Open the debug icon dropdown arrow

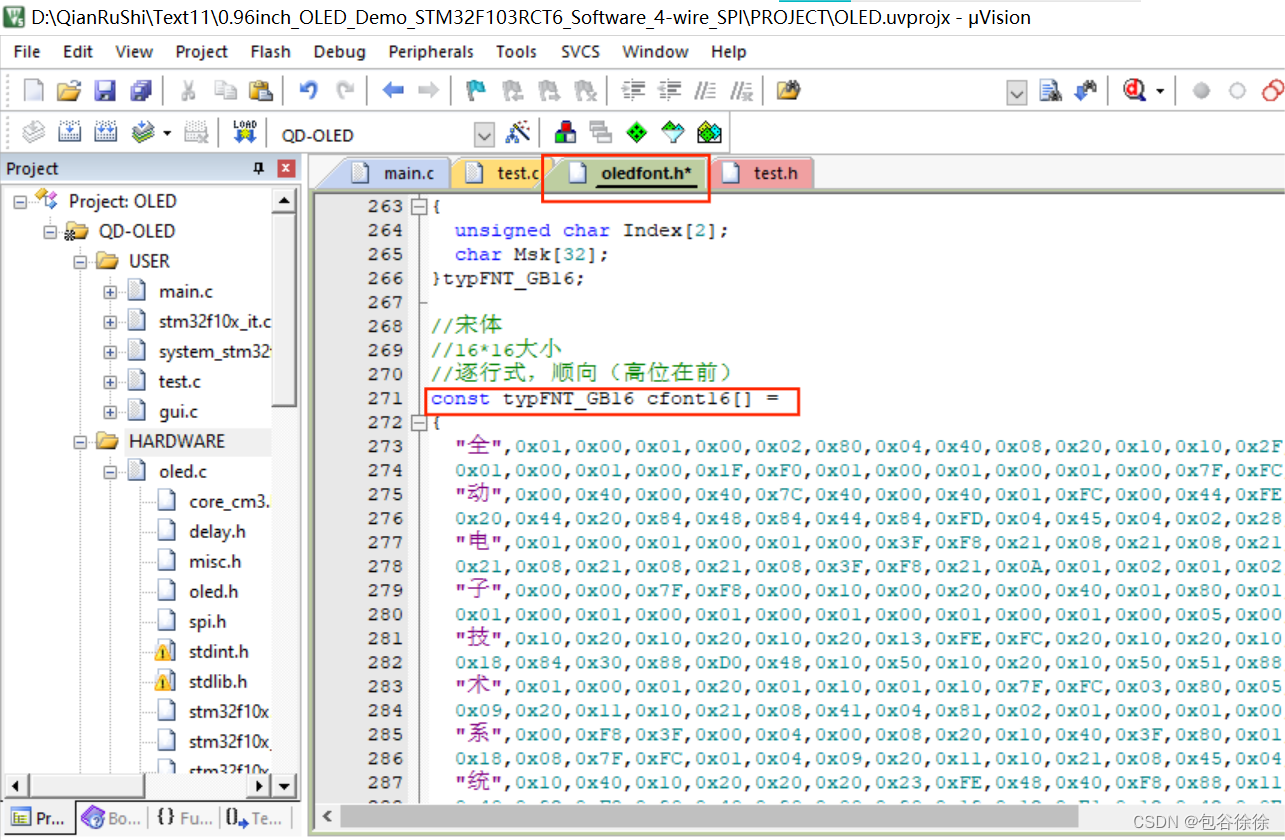pyautogui.click(x=1159, y=91)
